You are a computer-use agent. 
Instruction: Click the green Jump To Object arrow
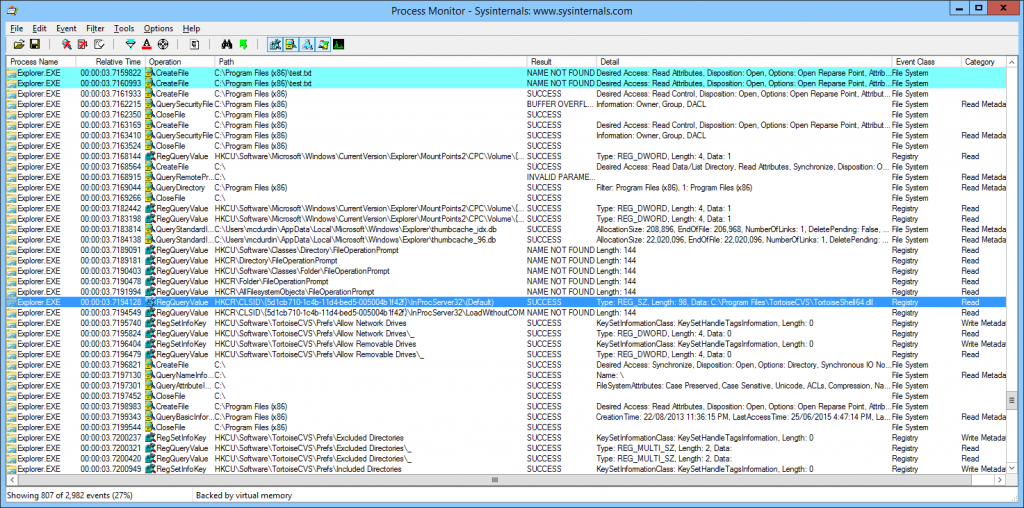point(243,44)
